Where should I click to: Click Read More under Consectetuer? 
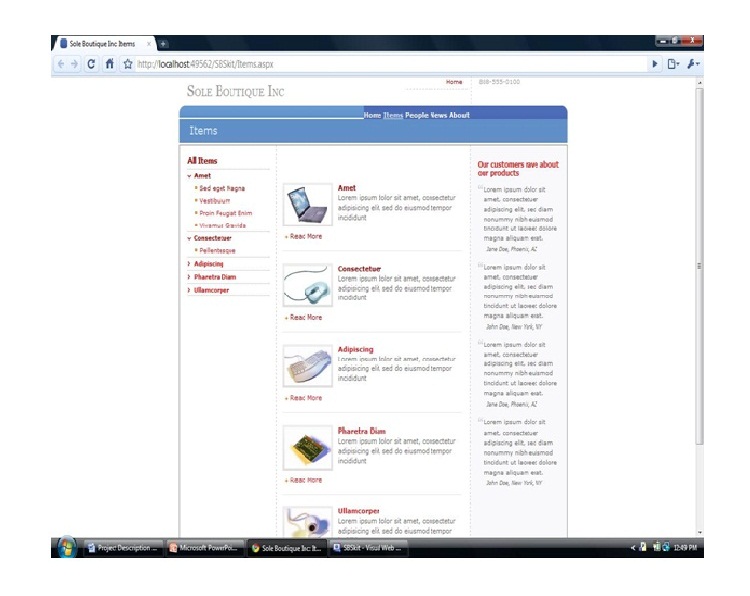[x=304, y=317]
